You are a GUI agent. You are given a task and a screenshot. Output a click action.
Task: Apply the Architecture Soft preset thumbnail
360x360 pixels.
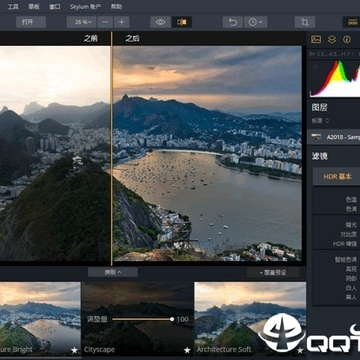click(x=250, y=319)
